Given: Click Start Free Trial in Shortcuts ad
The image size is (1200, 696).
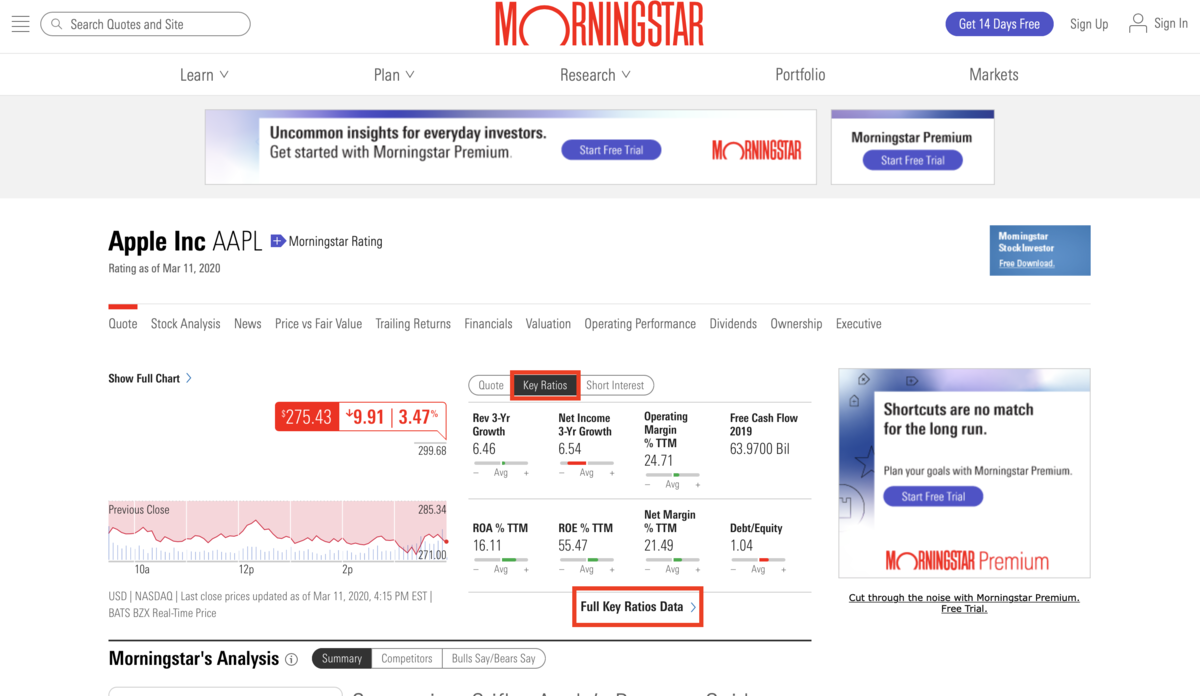Looking at the screenshot, I should click(x=933, y=496).
